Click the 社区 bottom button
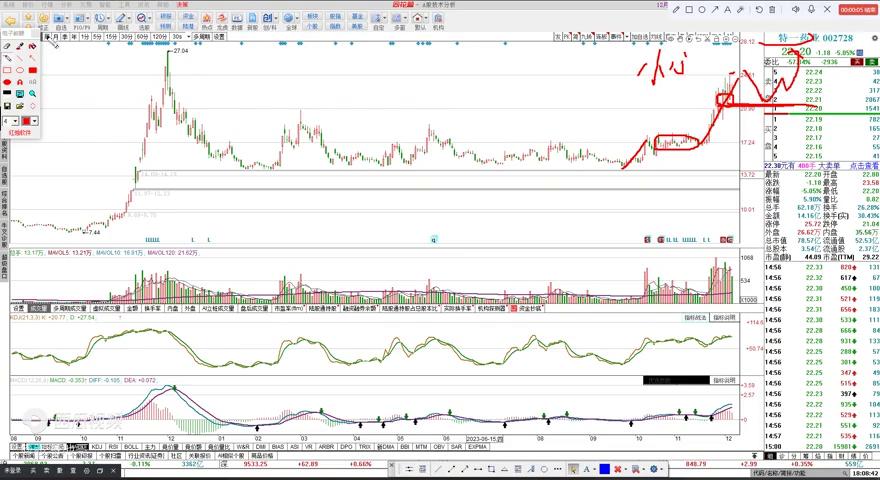Screen dimensions: 880x480 coord(176,456)
